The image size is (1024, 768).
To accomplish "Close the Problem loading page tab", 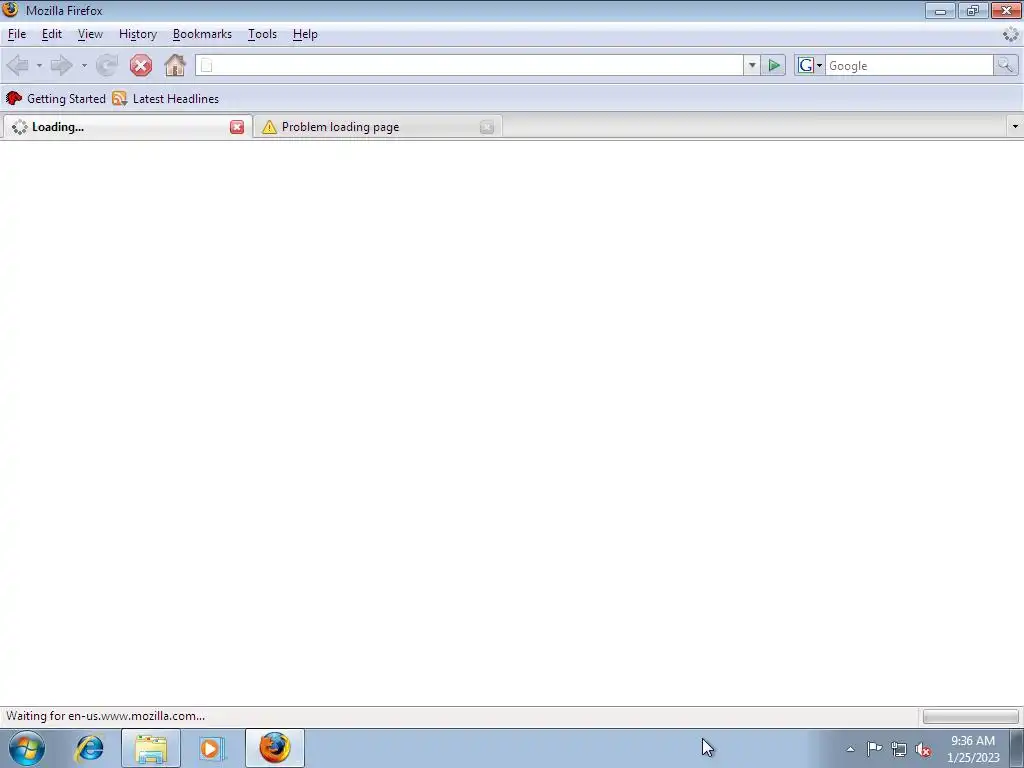I will (487, 127).
